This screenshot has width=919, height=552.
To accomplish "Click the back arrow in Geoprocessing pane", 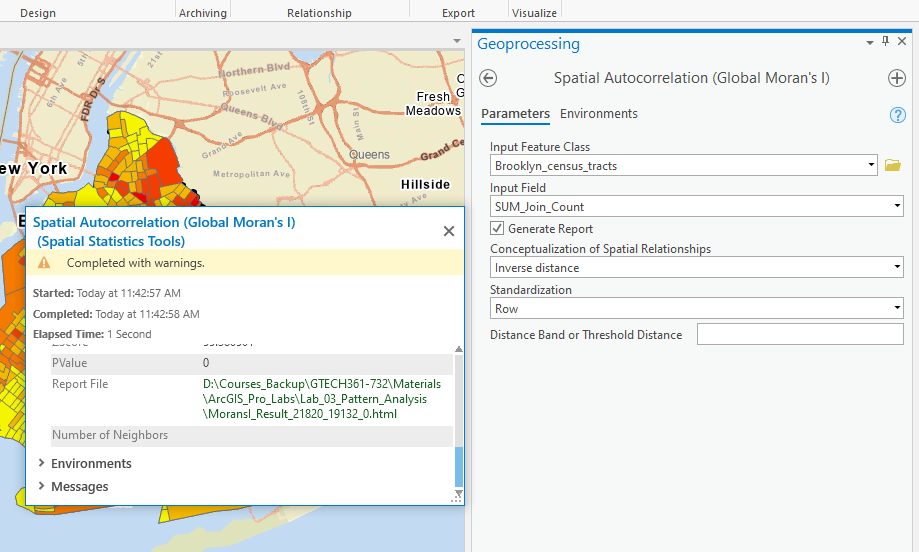I will click(488, 78).
